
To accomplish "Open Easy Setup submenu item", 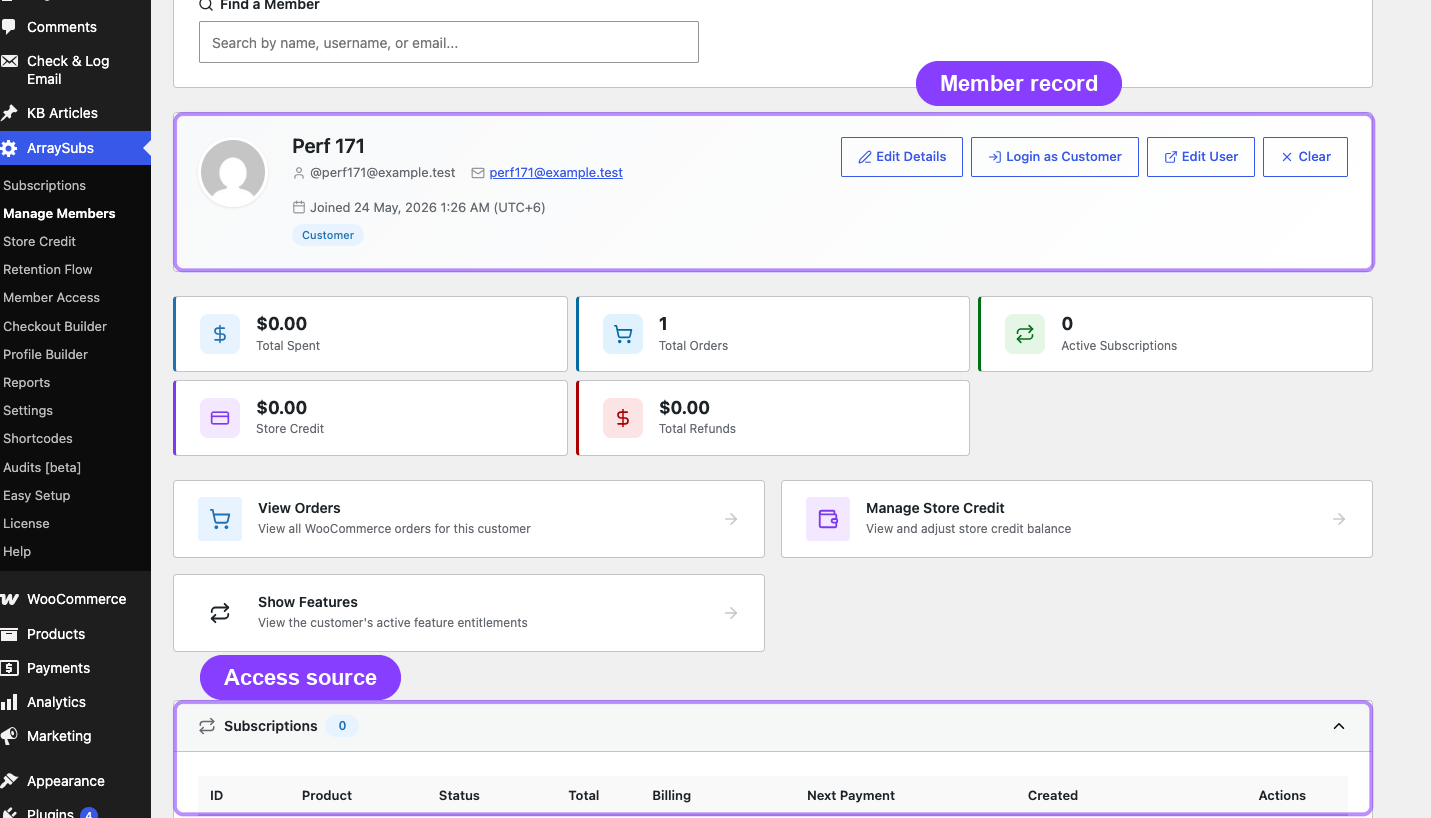I will click(36, 495).
